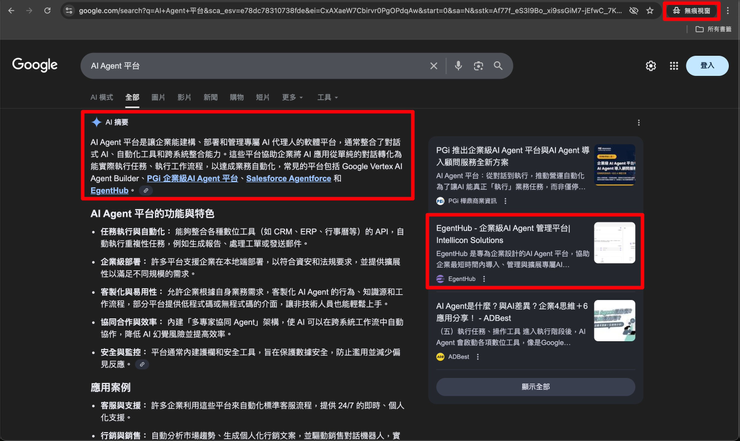Switch to the 購物 tab
Screen dimensions: 740x441
coord(236,97)
